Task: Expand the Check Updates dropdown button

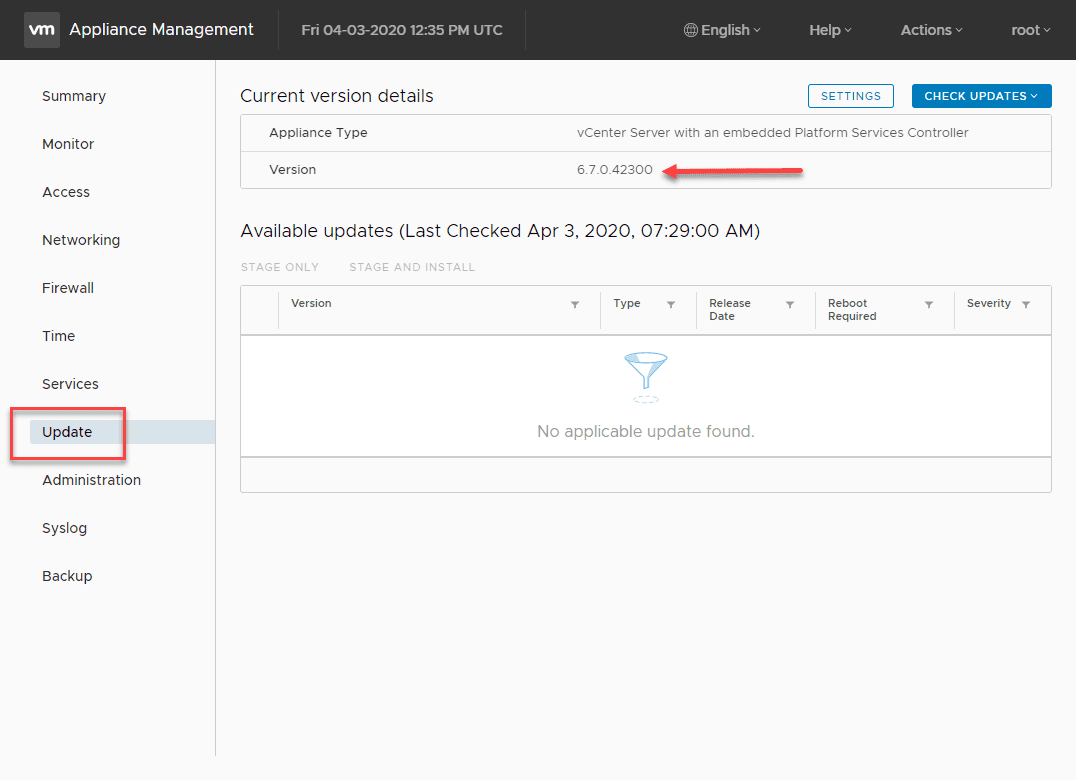Action: [x=981, y=96]
